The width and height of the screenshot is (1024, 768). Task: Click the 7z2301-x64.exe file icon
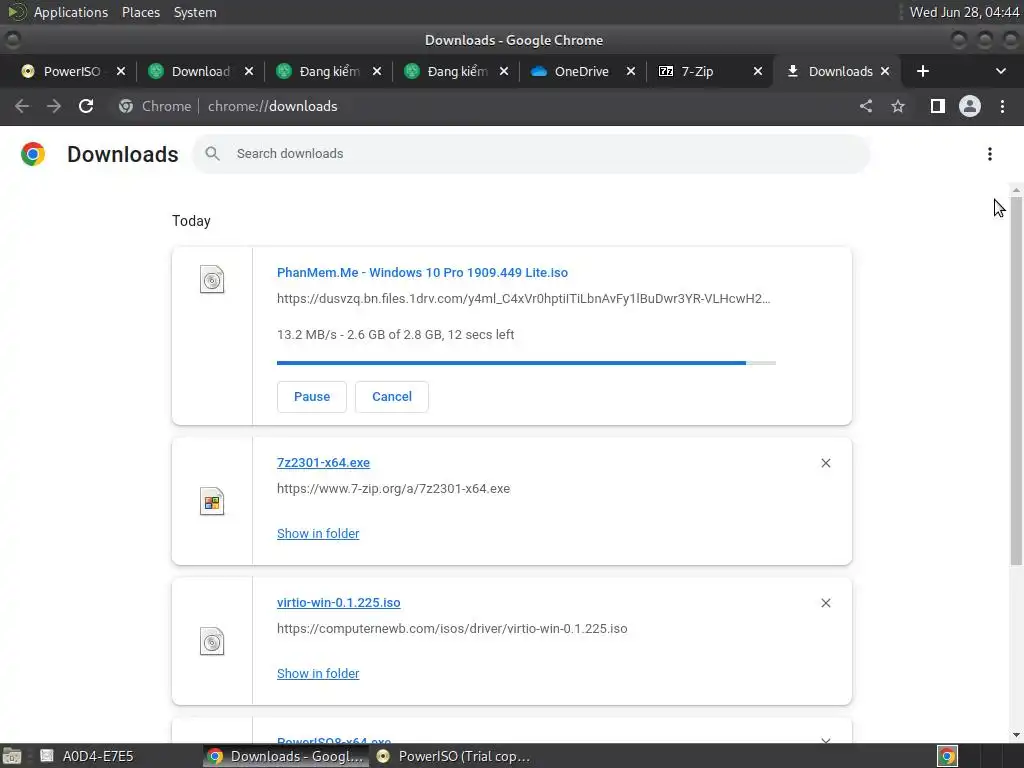212,502
